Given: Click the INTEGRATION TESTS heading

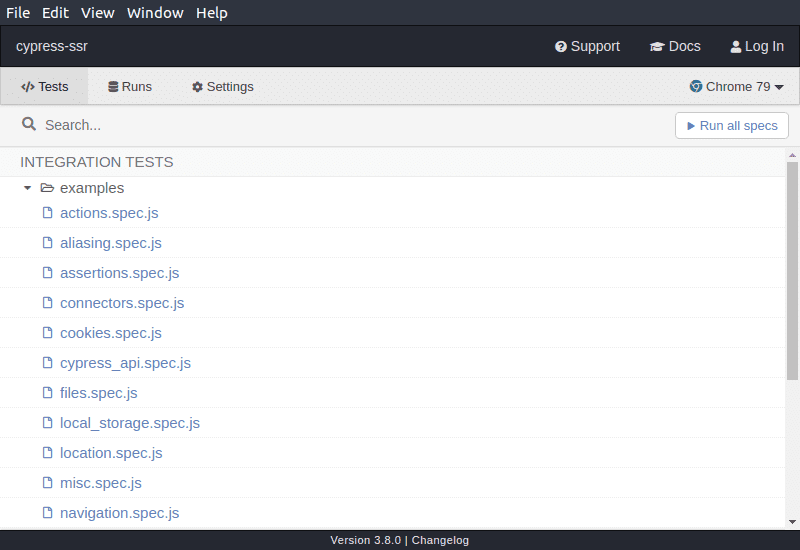Looking at the screenshot, I should (97, 162).
